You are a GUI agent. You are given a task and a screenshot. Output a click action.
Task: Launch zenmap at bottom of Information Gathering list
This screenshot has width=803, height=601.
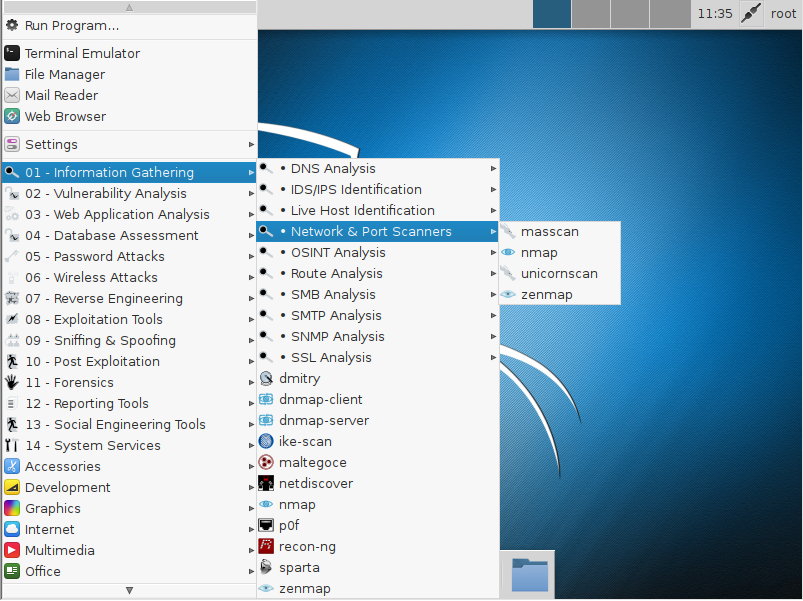coord(377,588)
